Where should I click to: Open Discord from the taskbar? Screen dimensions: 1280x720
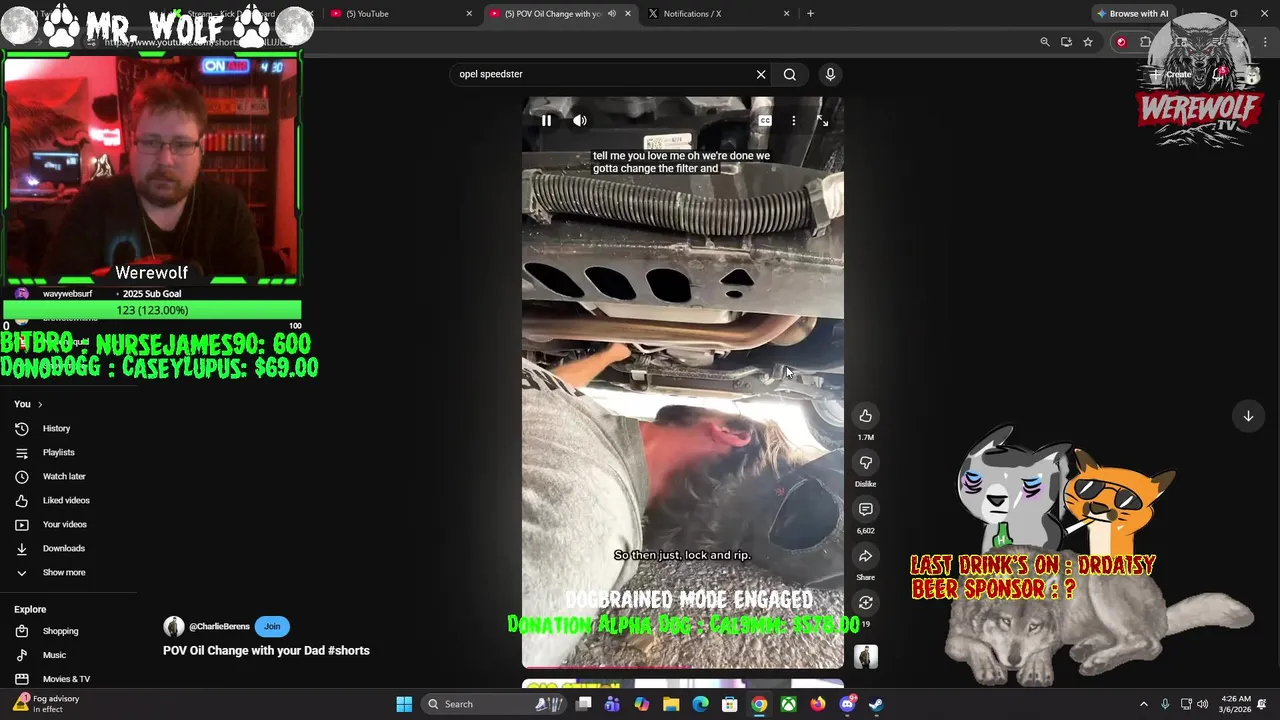tap(848, 704)
